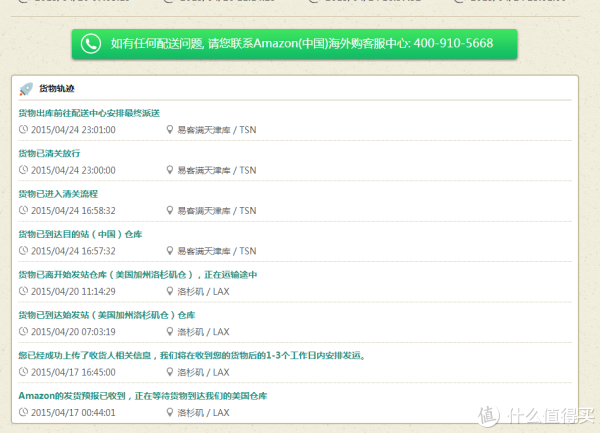Select 洛杉矶 / LAX in the 00:44:01 row

[x=203, y=413]
